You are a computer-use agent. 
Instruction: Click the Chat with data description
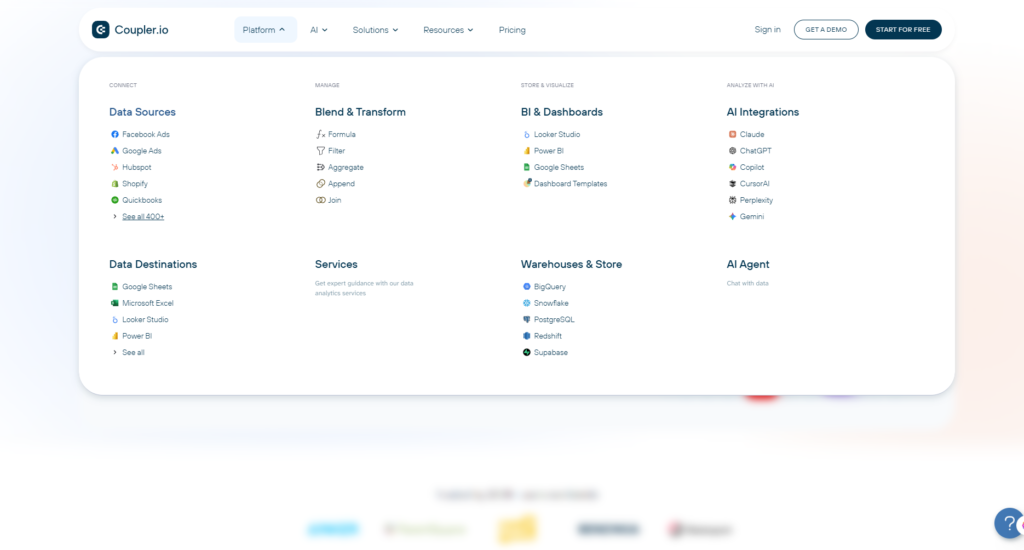point(748,283)
